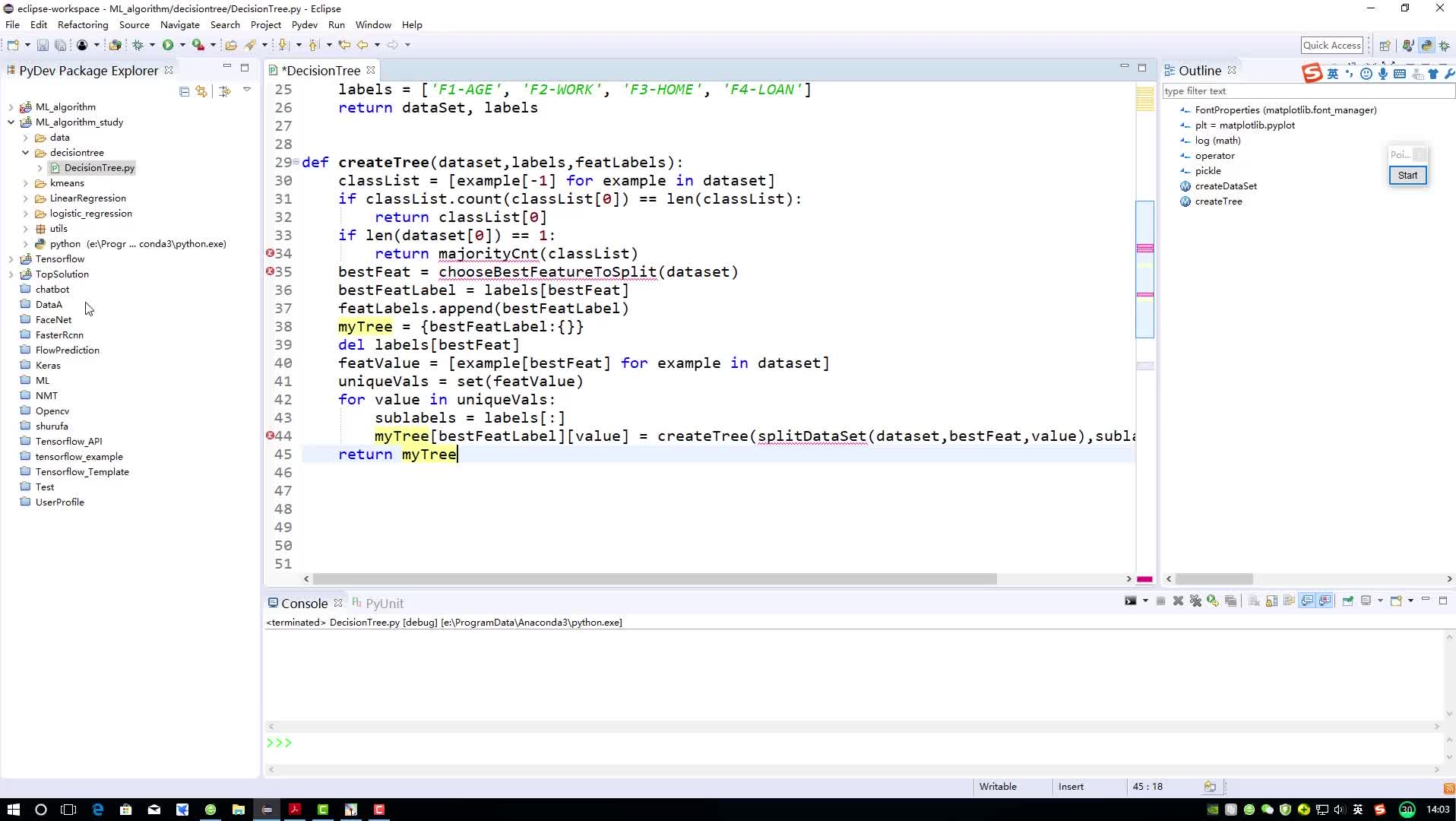Image resolution: width=1456 pixels, height=821 pixels.
Task: Click the Pin Console icon
Action: coord(1347,601)
